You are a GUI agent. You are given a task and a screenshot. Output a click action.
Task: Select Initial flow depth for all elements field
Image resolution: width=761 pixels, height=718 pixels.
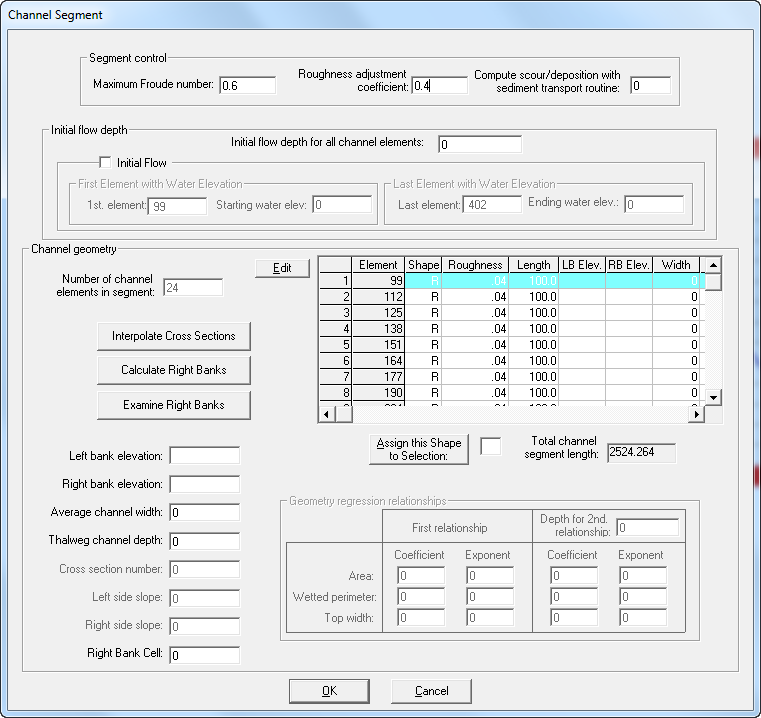tap(479, 144)
